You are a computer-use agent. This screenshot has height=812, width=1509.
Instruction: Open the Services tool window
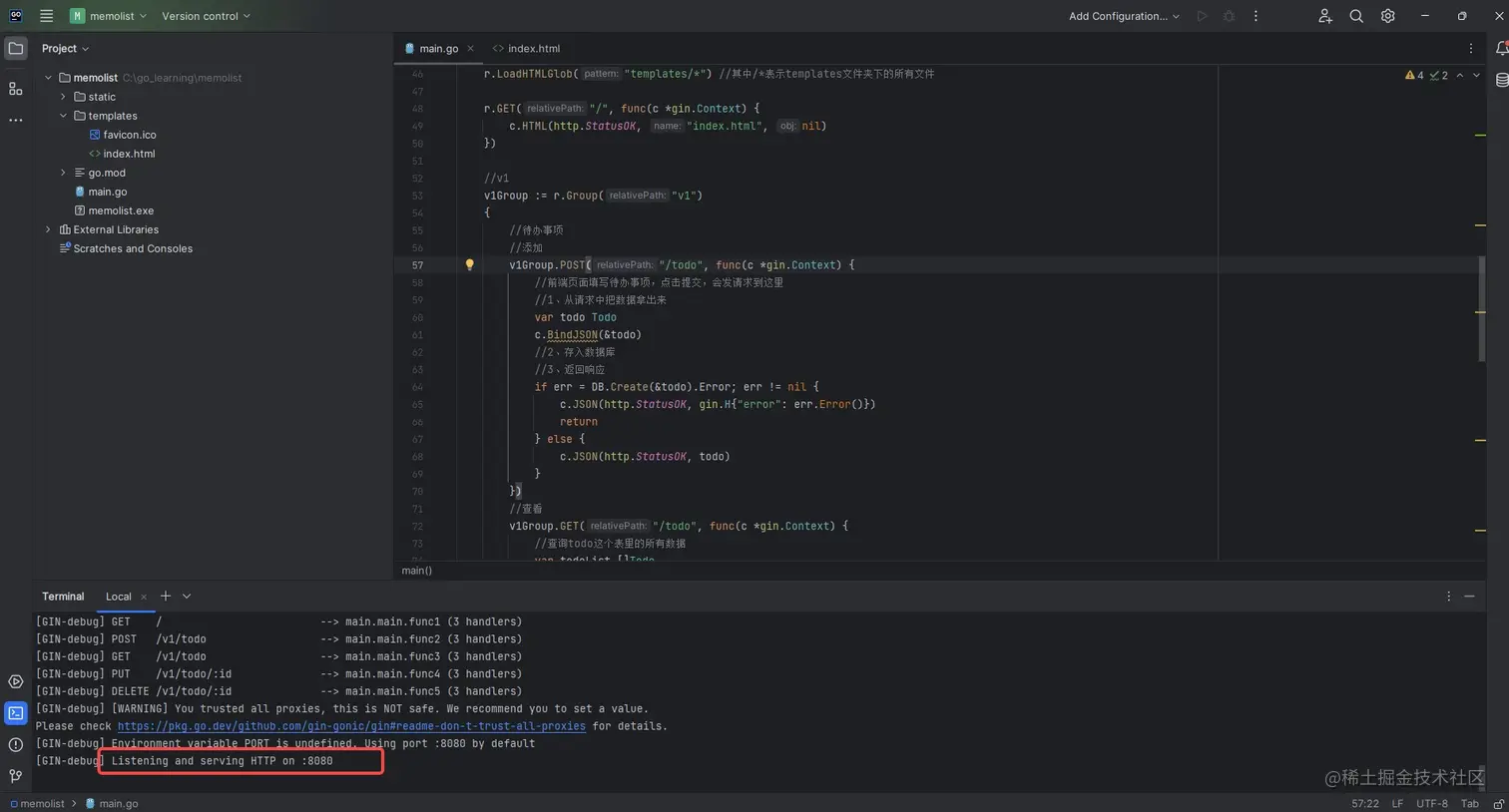(16, 682)
